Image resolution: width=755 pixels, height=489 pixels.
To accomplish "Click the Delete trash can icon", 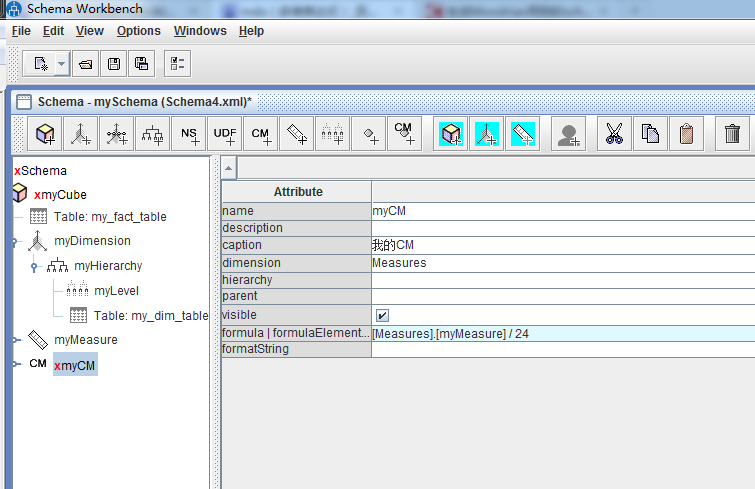I will [732, 134].
